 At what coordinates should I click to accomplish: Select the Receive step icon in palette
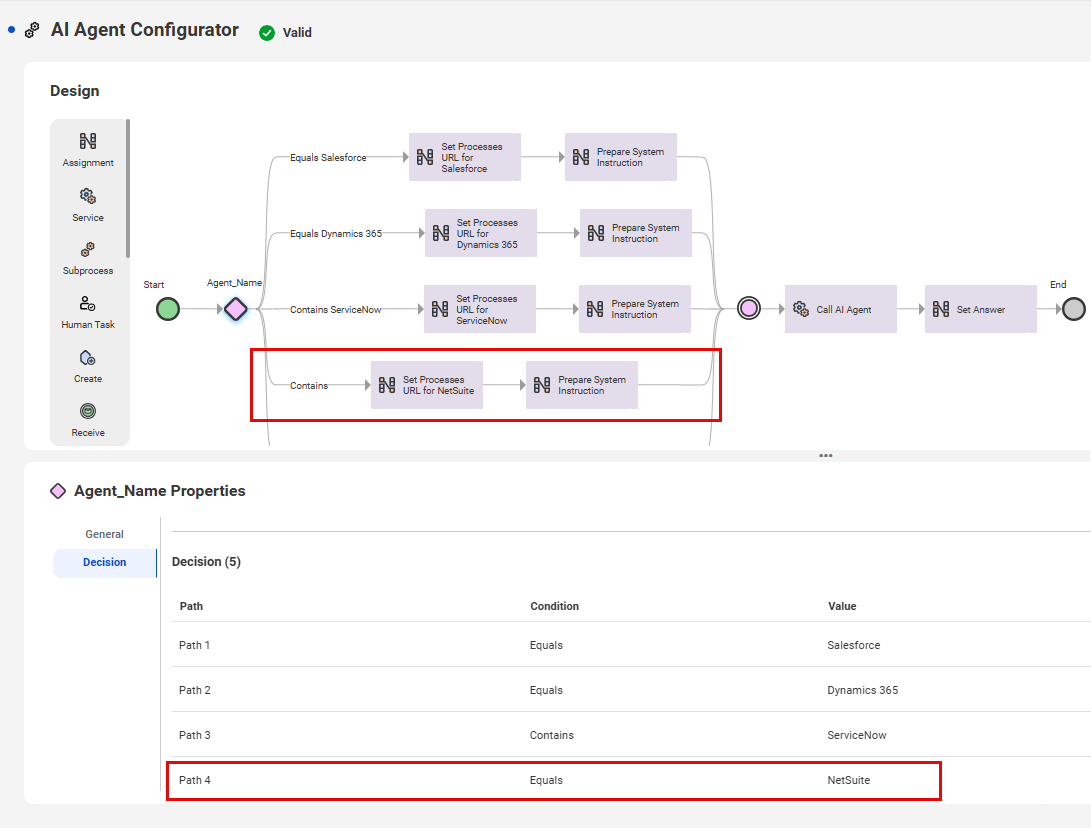tap(88, 411)
